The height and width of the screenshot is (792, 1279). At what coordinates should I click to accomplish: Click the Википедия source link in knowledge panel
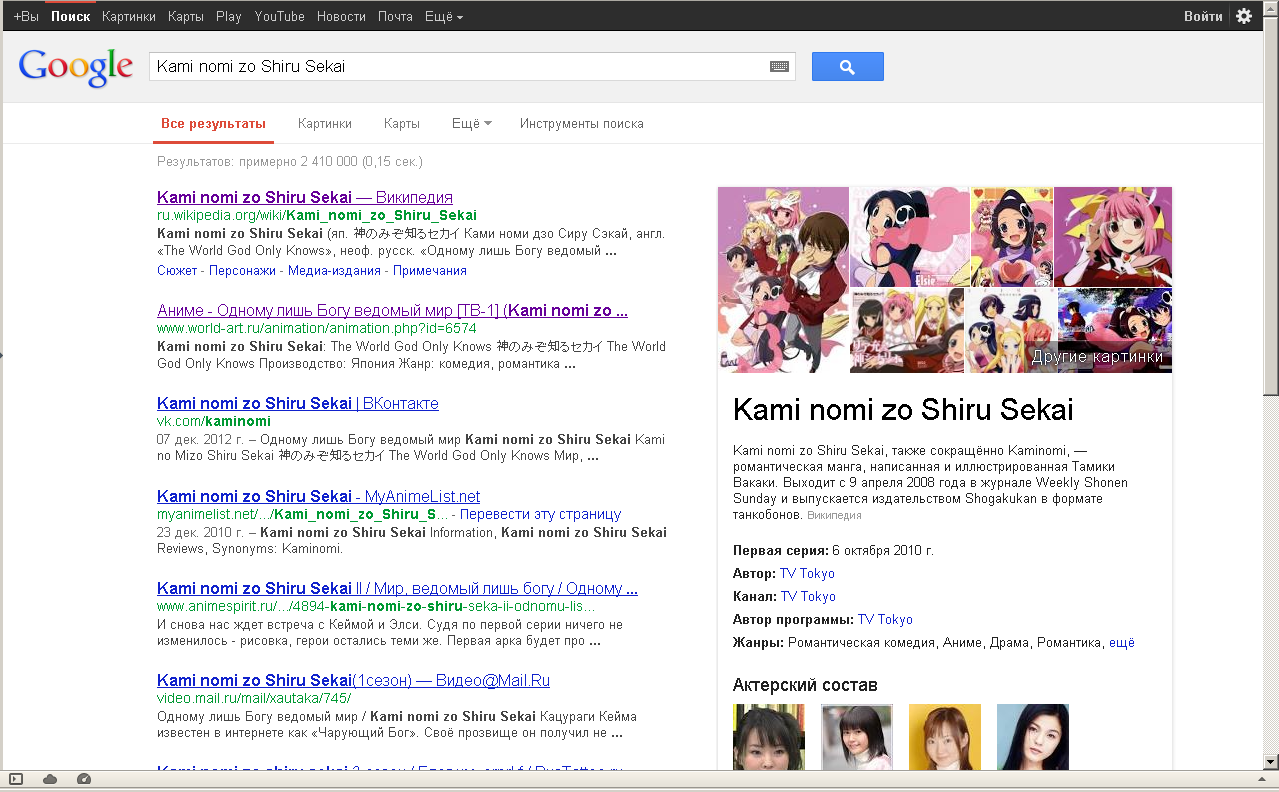834,516
